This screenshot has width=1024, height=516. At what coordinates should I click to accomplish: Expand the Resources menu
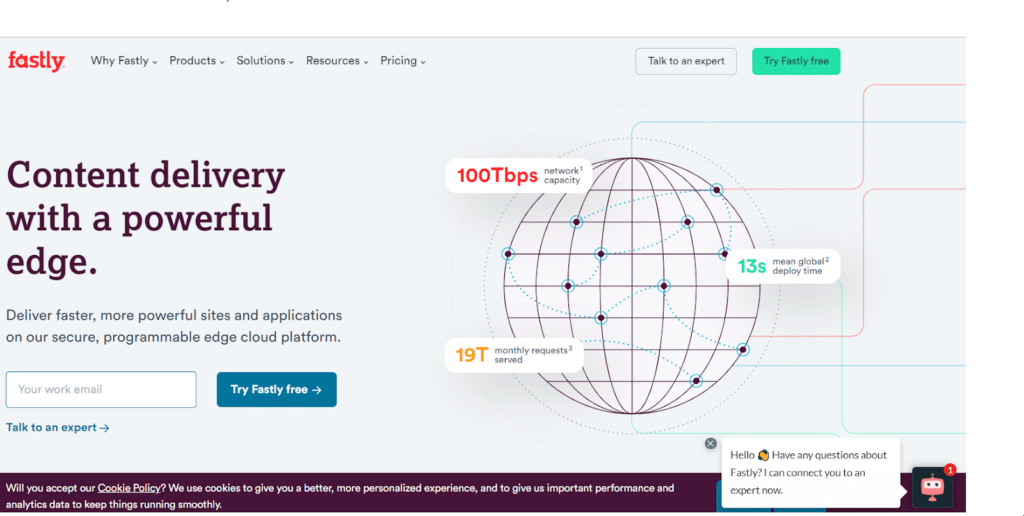coord(337,61)
